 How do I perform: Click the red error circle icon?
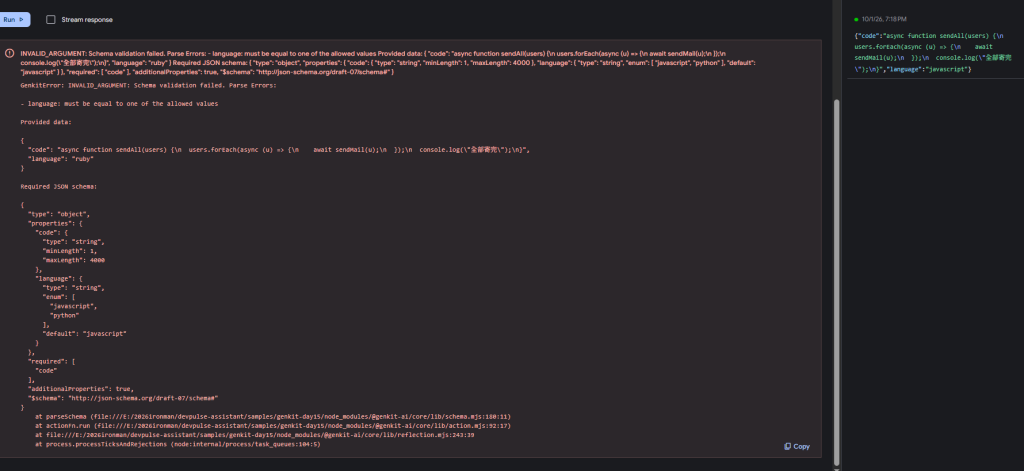(10, 53)
